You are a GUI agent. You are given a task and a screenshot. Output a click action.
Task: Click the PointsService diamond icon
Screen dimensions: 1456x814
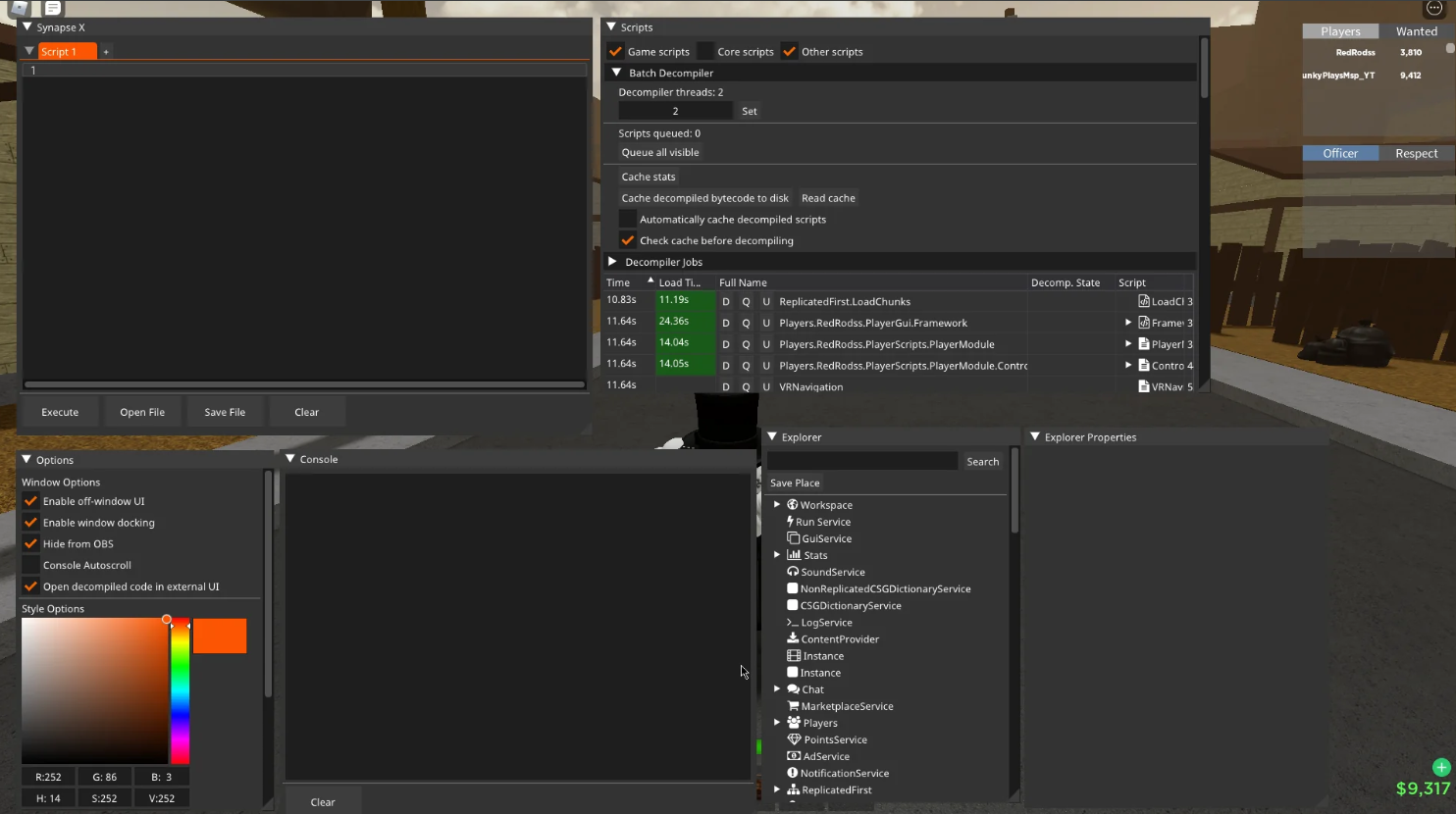click(794, 739)
